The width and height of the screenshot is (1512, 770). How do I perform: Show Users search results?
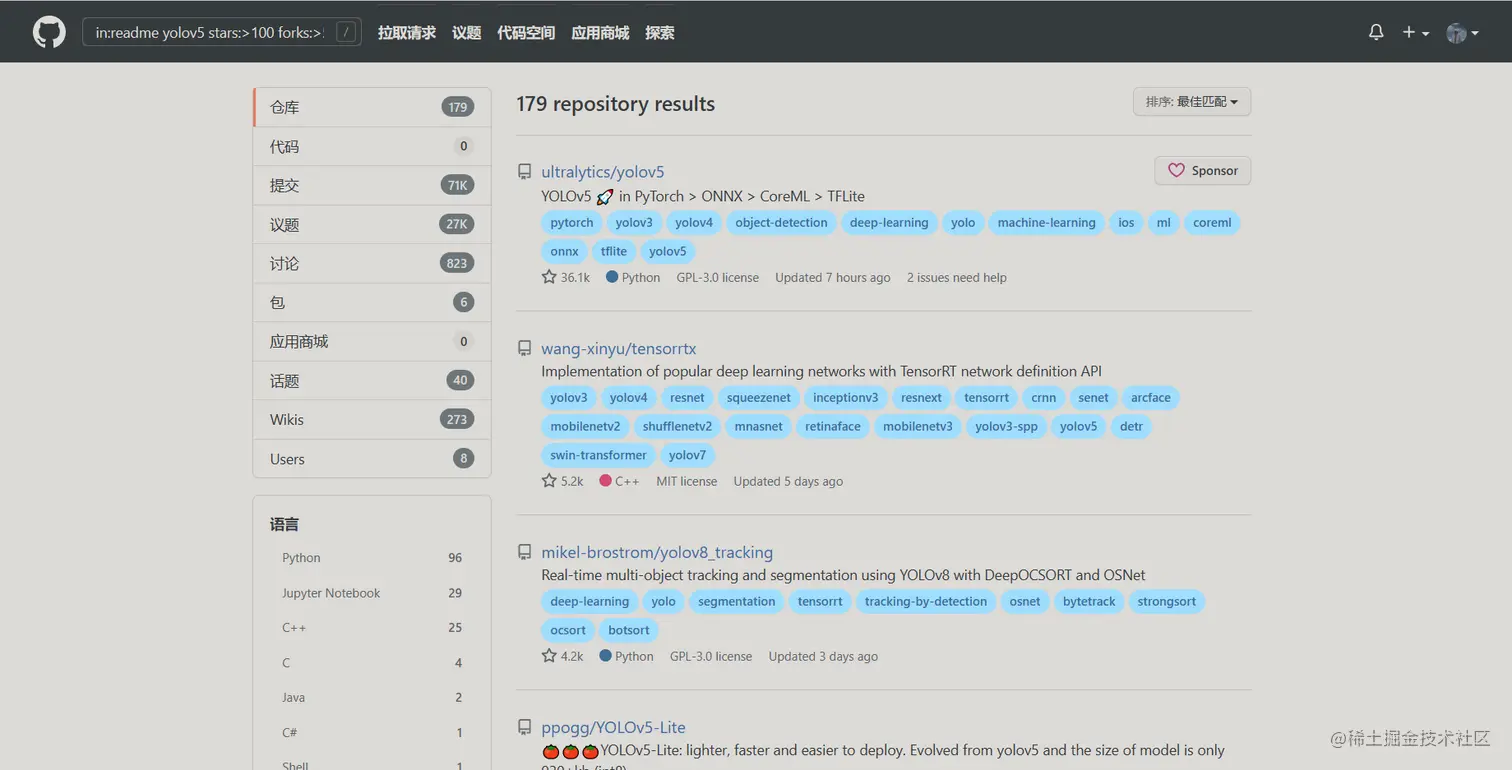(372, 458)
